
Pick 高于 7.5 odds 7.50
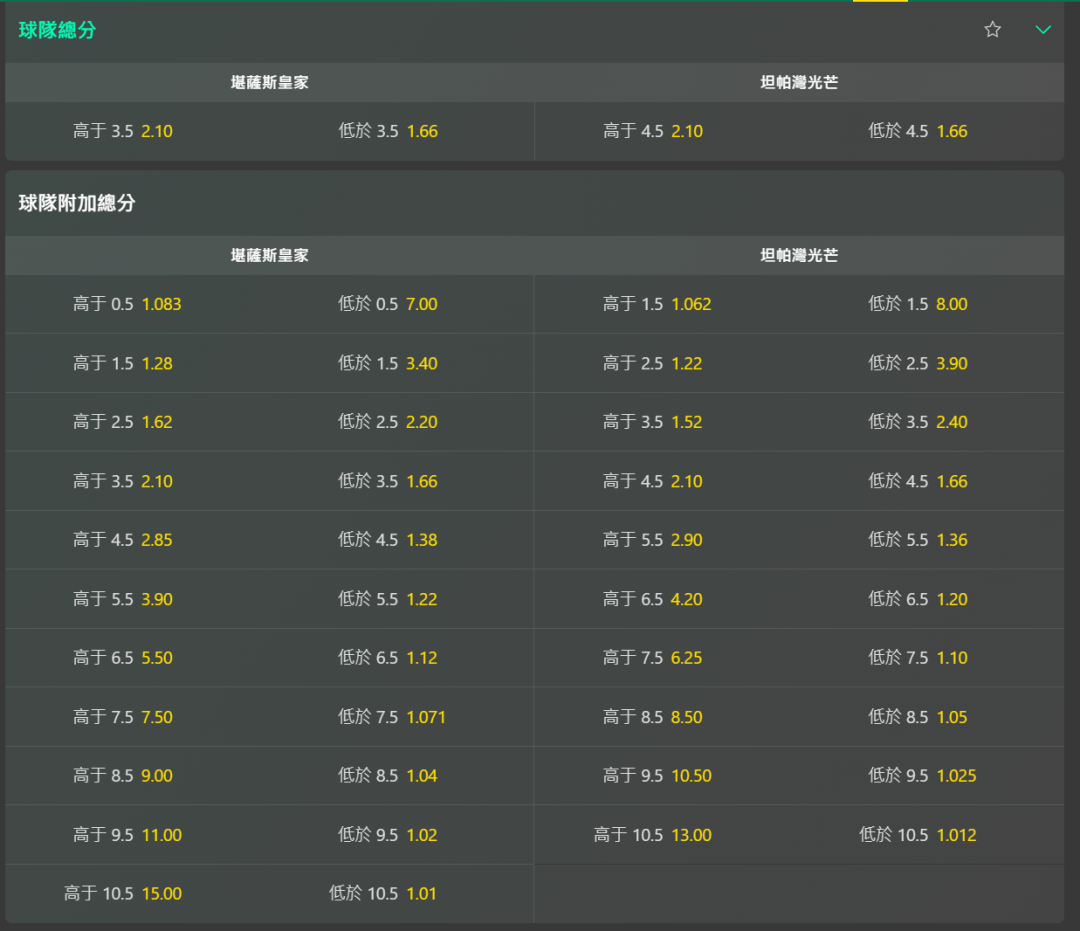pos(123,716)
